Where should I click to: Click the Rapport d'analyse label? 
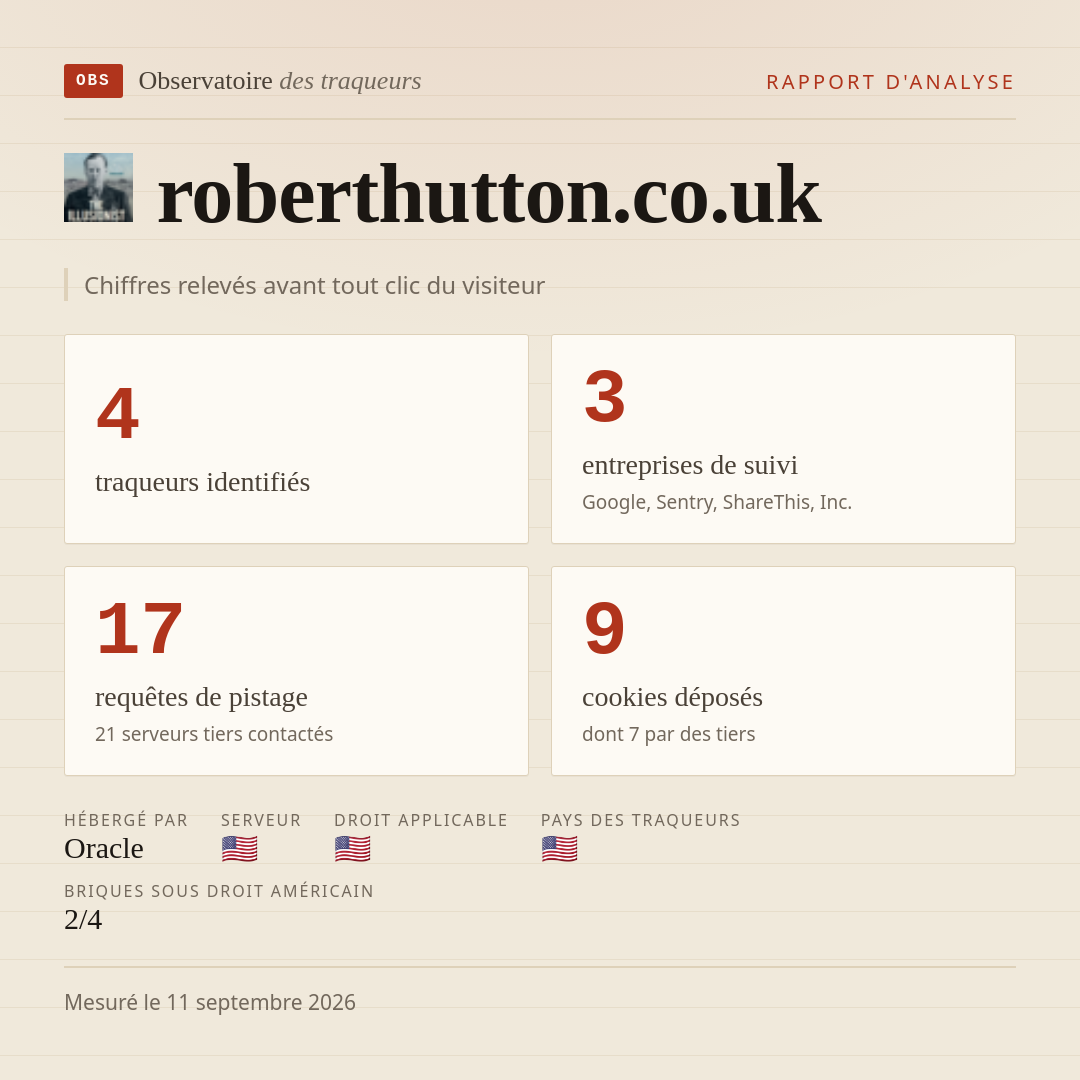[x=891, y=82]
